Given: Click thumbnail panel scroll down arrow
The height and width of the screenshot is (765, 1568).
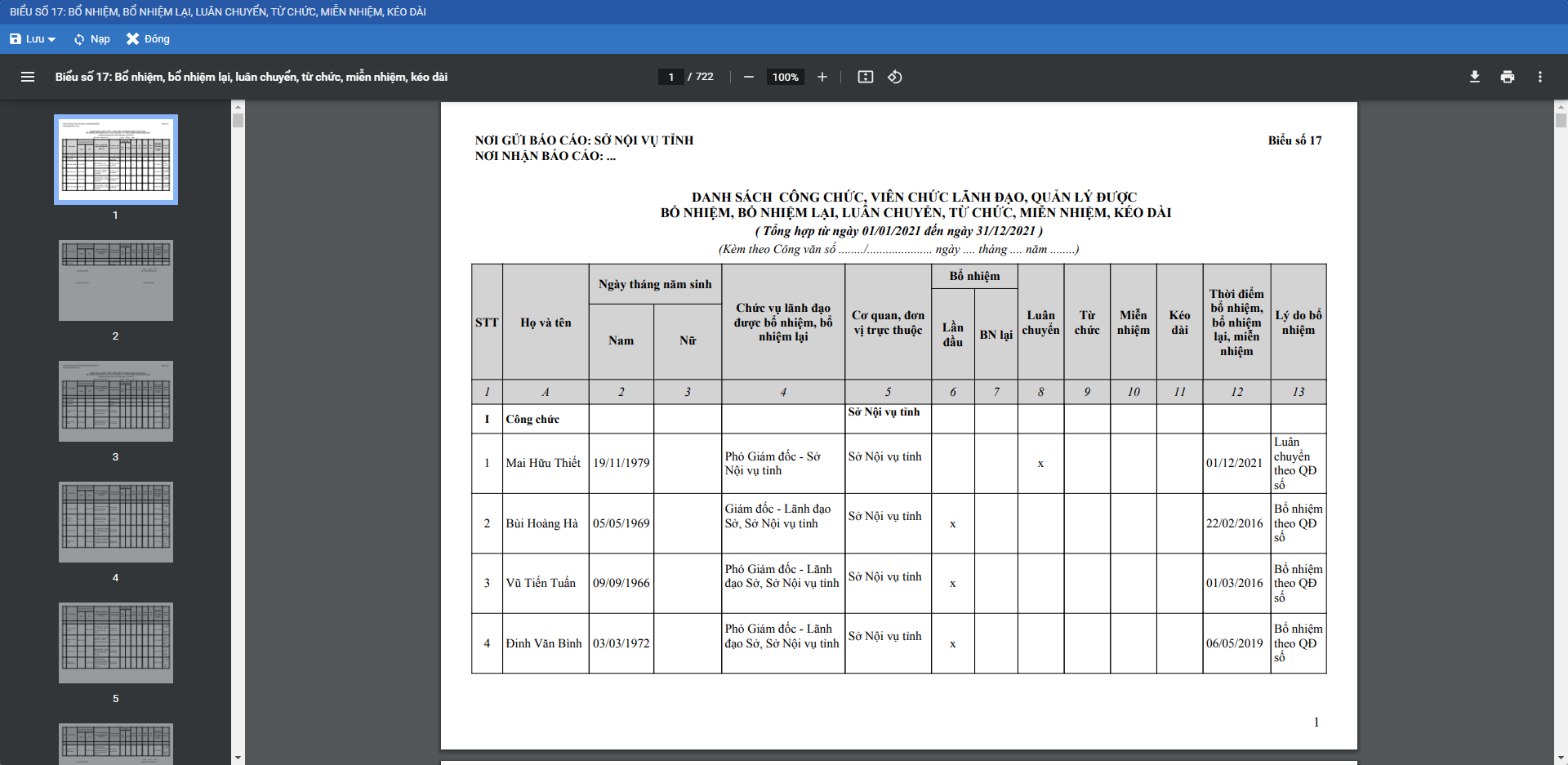Looking at the screenshot, I should coord(238,758).
